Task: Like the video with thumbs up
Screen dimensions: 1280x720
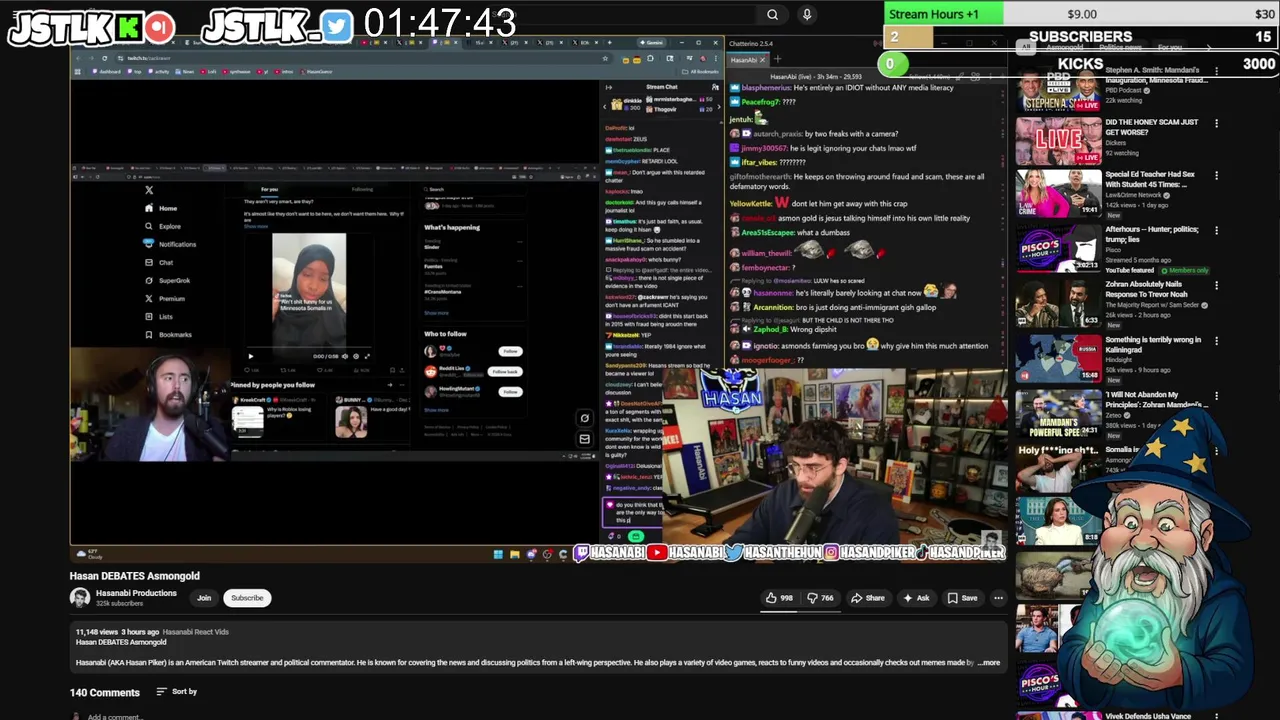Action: [779, 598]
